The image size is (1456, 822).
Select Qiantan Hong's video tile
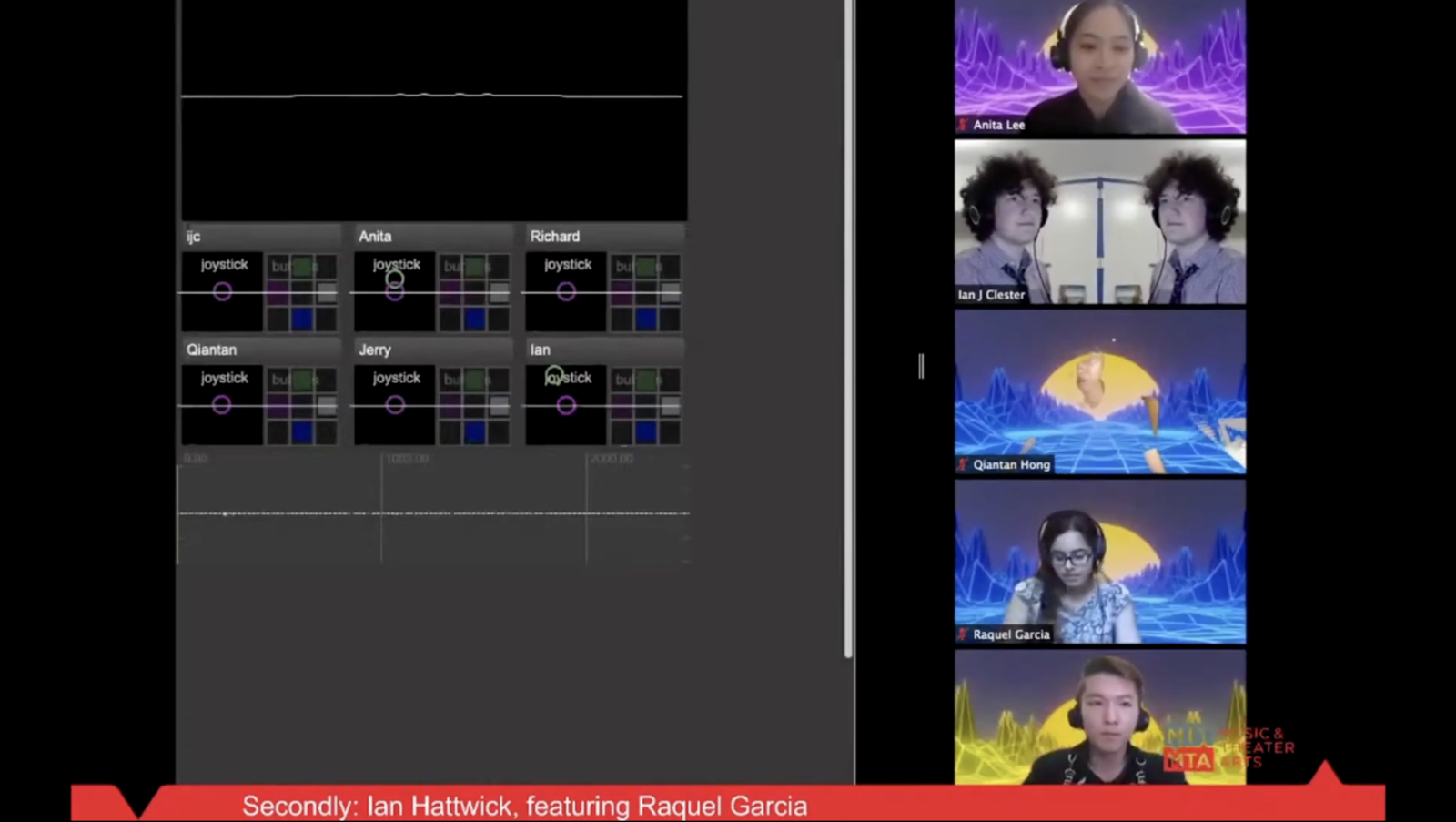pos(1099,391)
